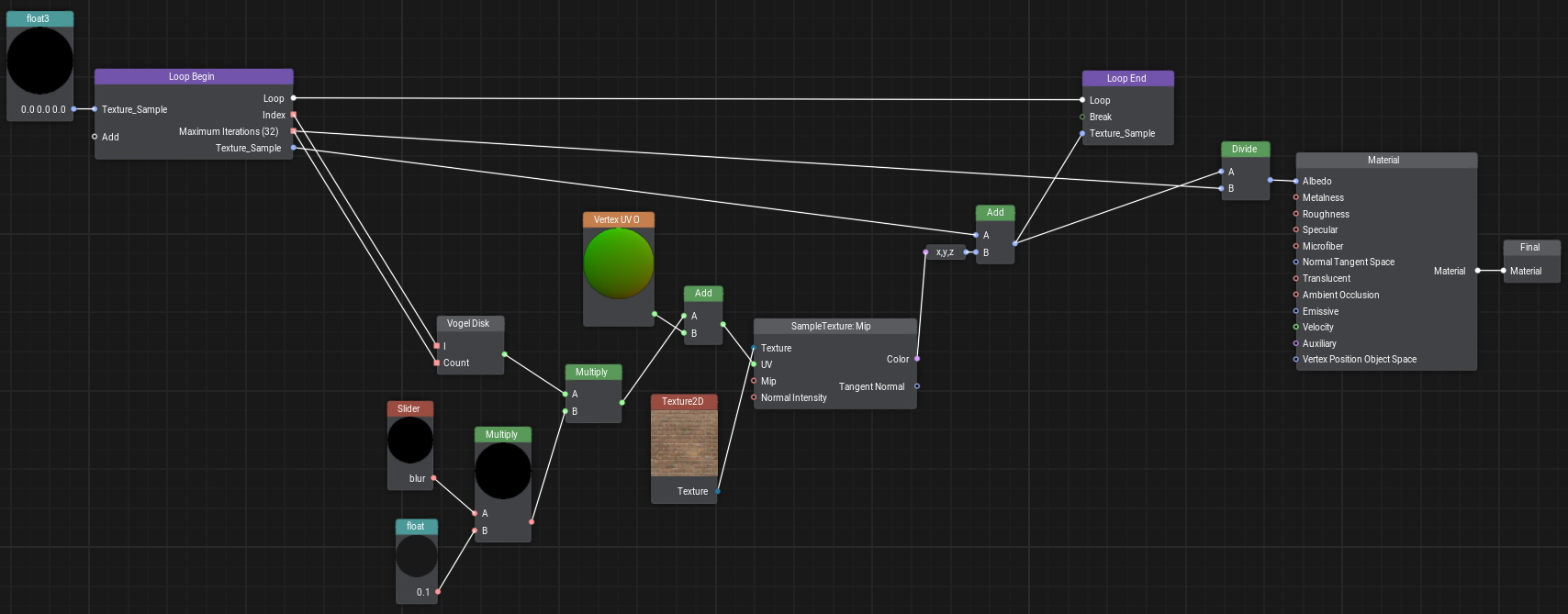The image size is (1568, 614).
Task: Click the Tangent Normal output pin
Action: click(917, 386)
